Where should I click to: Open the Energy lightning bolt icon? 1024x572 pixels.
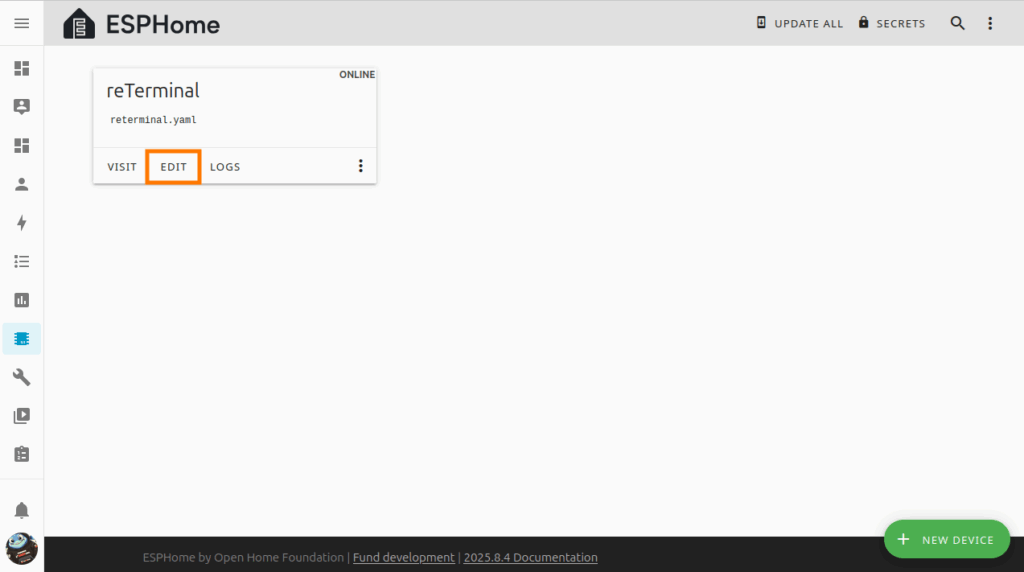tap(22, 223)
